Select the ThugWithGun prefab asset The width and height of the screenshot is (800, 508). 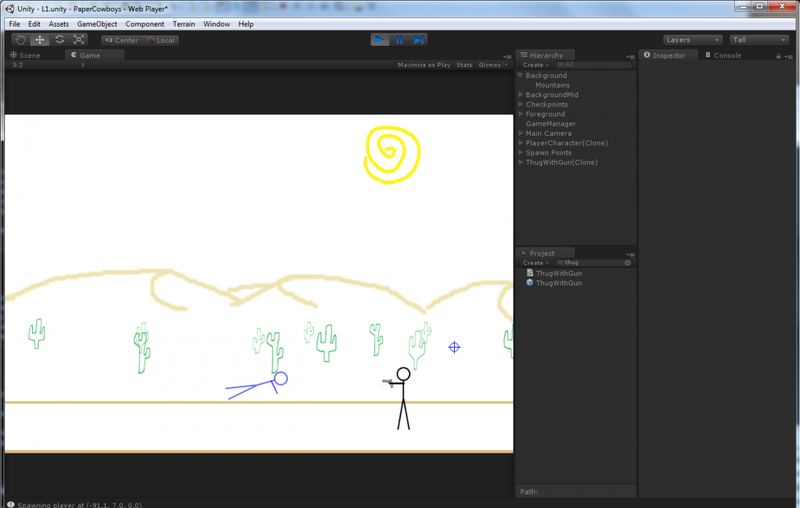pyautogui.click(x=555, y=283)
